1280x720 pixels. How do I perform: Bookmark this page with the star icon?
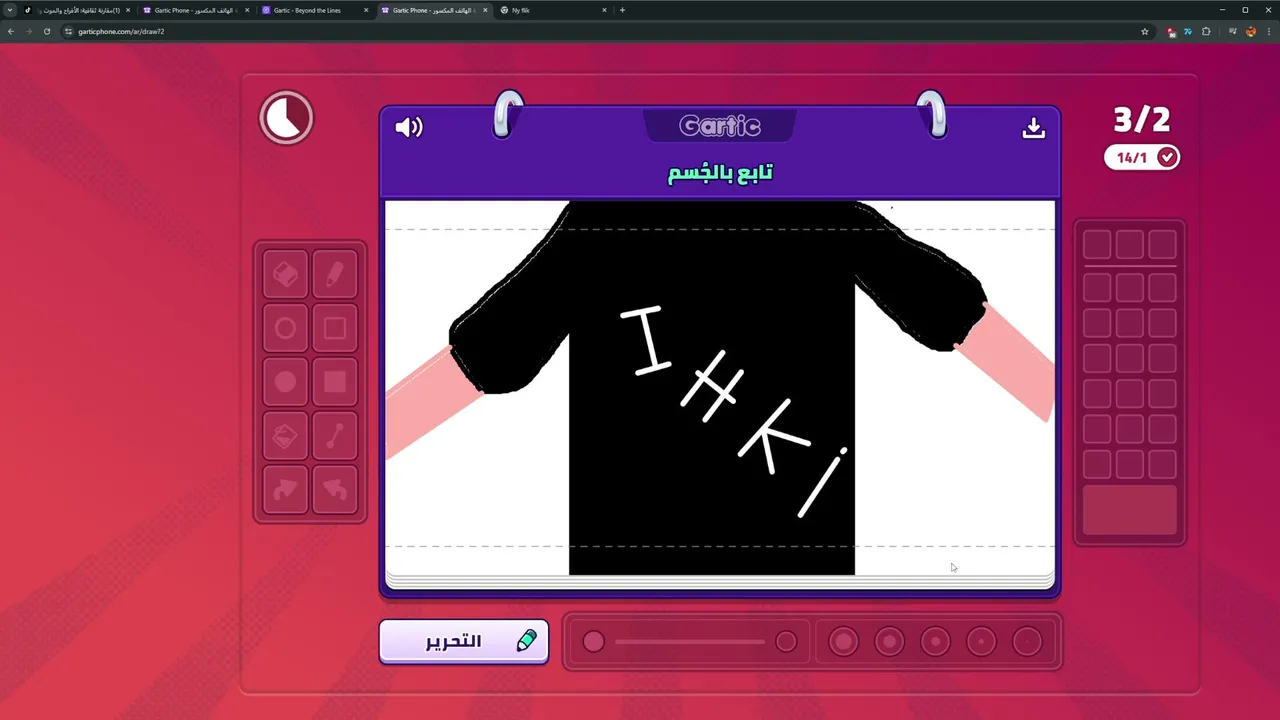click(x=1145, y=31)
